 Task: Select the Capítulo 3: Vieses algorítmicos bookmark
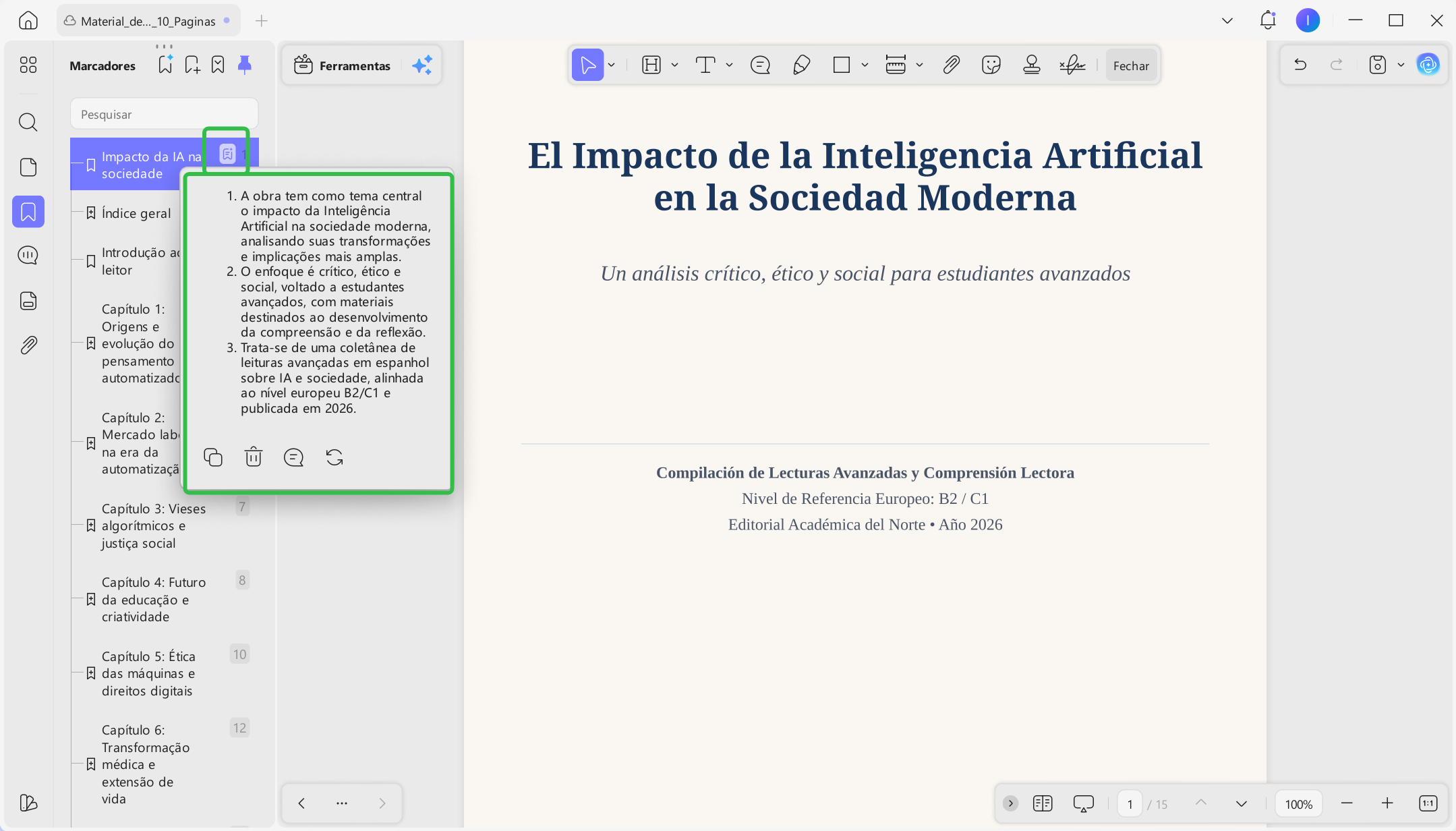pyautogui.click(x=154, y=525)
